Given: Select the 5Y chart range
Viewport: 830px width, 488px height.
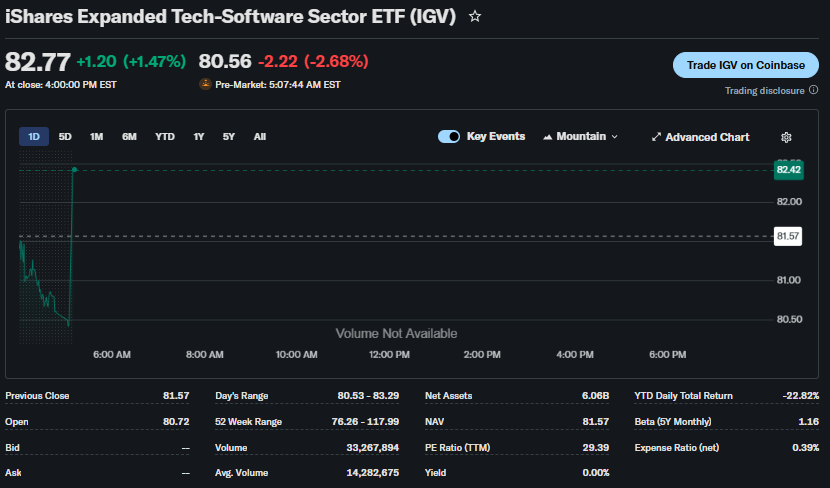Looking at the screenshot, I should point(229,137).
